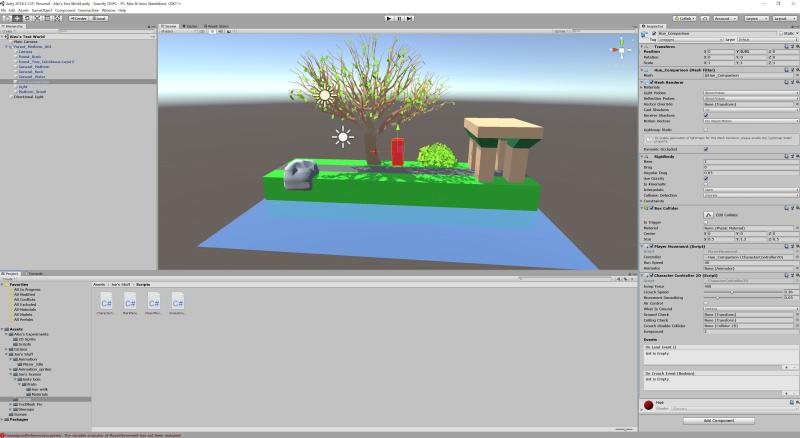Screen dimensions: 800x438
Task: Toggle the Use Gravity checkbox
Action: pyautogui.click(x=706, y=178)
